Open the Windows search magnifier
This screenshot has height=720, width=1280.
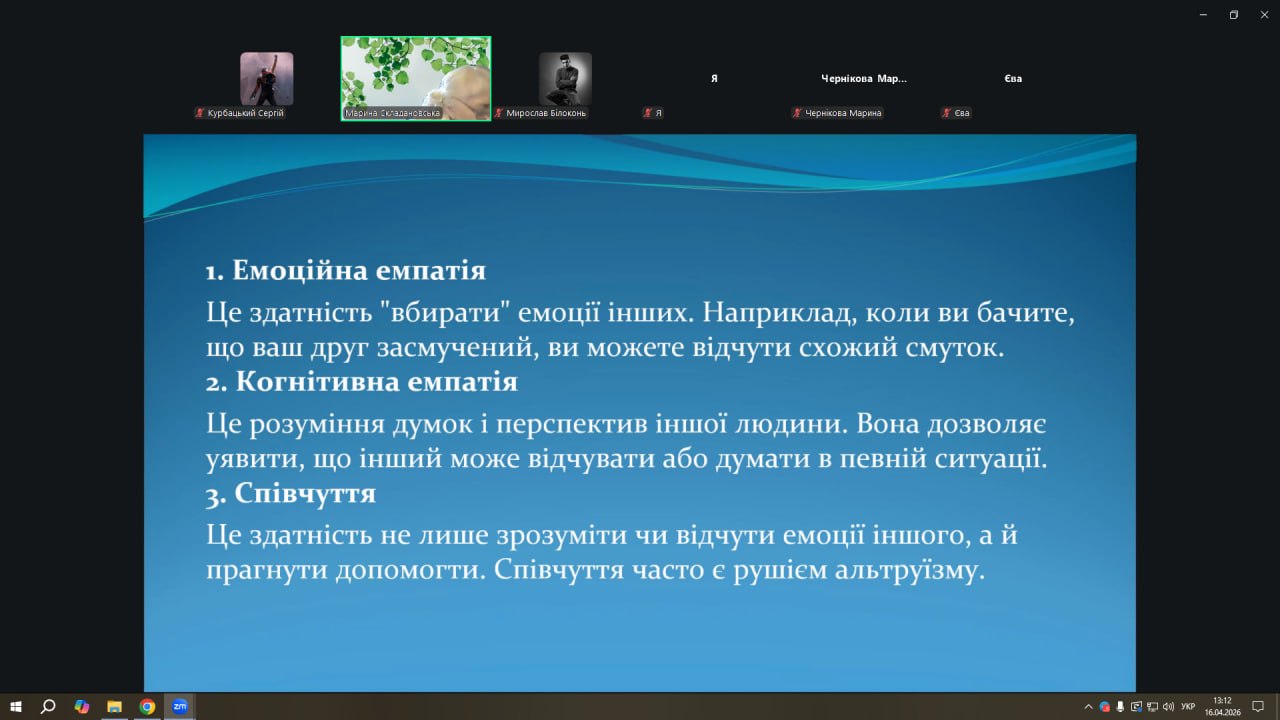coord(48,706)
